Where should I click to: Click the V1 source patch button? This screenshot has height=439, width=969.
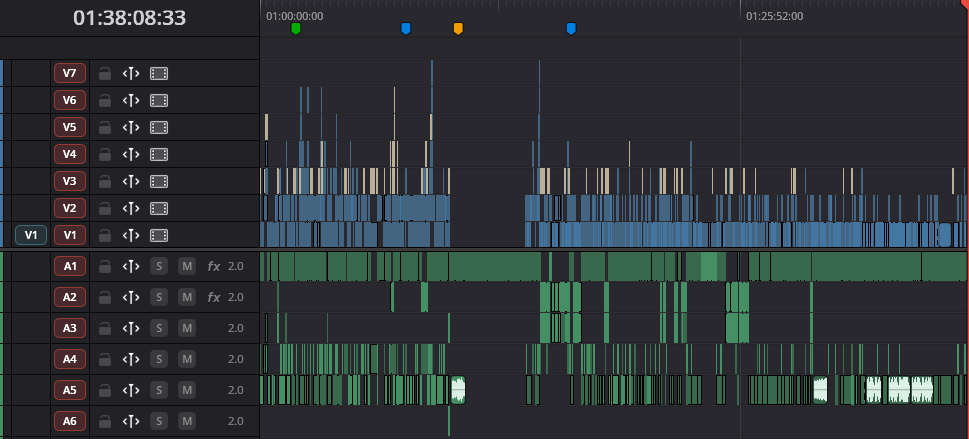[x=31, y=236]
